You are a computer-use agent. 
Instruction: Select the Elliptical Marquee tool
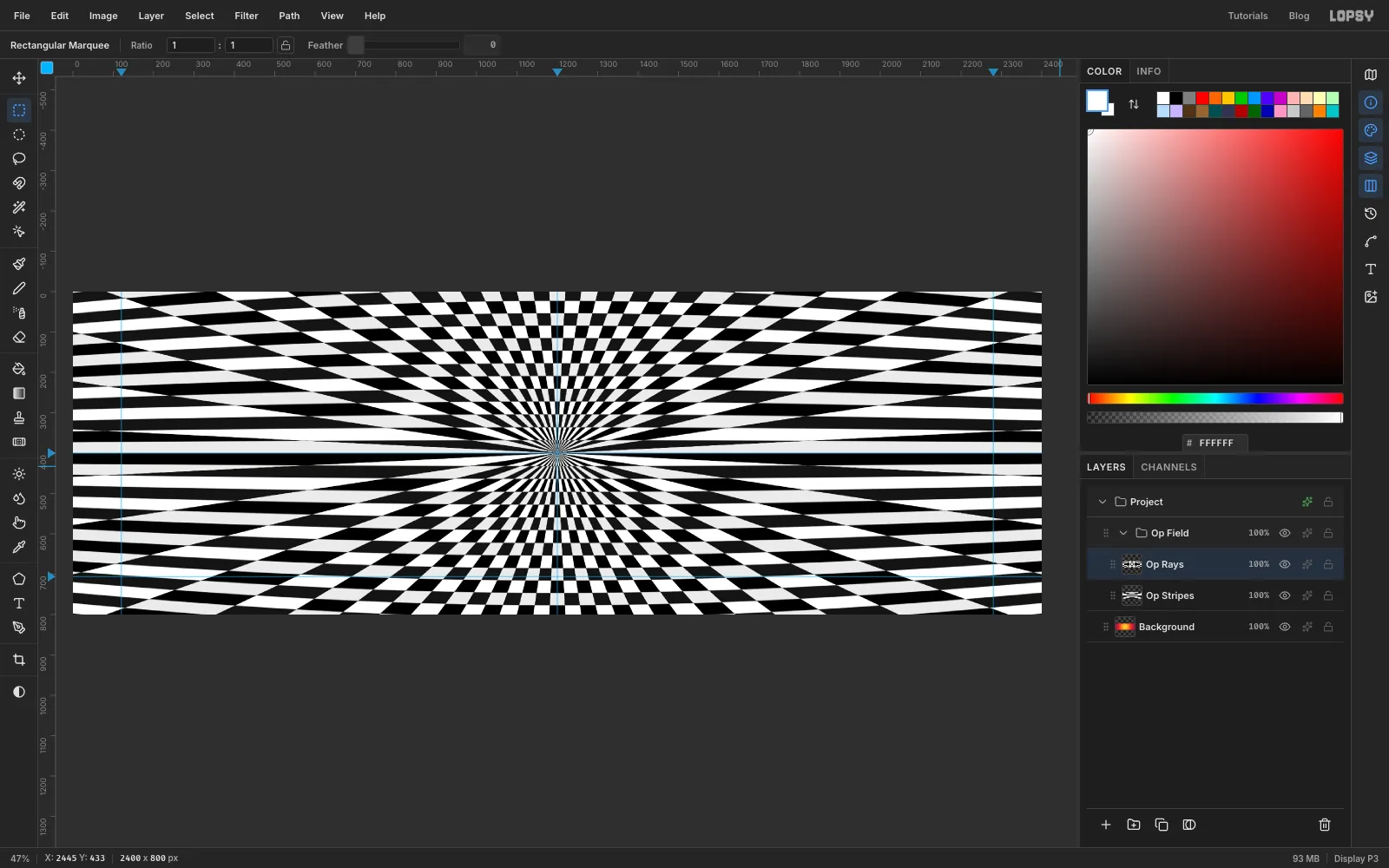pos(19,135)
